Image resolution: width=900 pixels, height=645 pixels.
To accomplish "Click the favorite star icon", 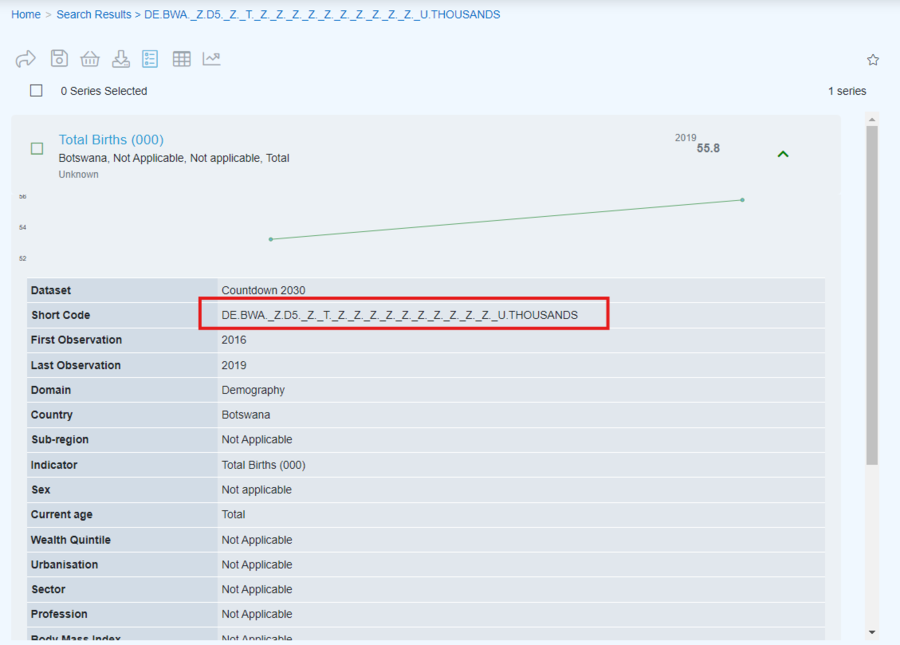I will coord(873,60).
